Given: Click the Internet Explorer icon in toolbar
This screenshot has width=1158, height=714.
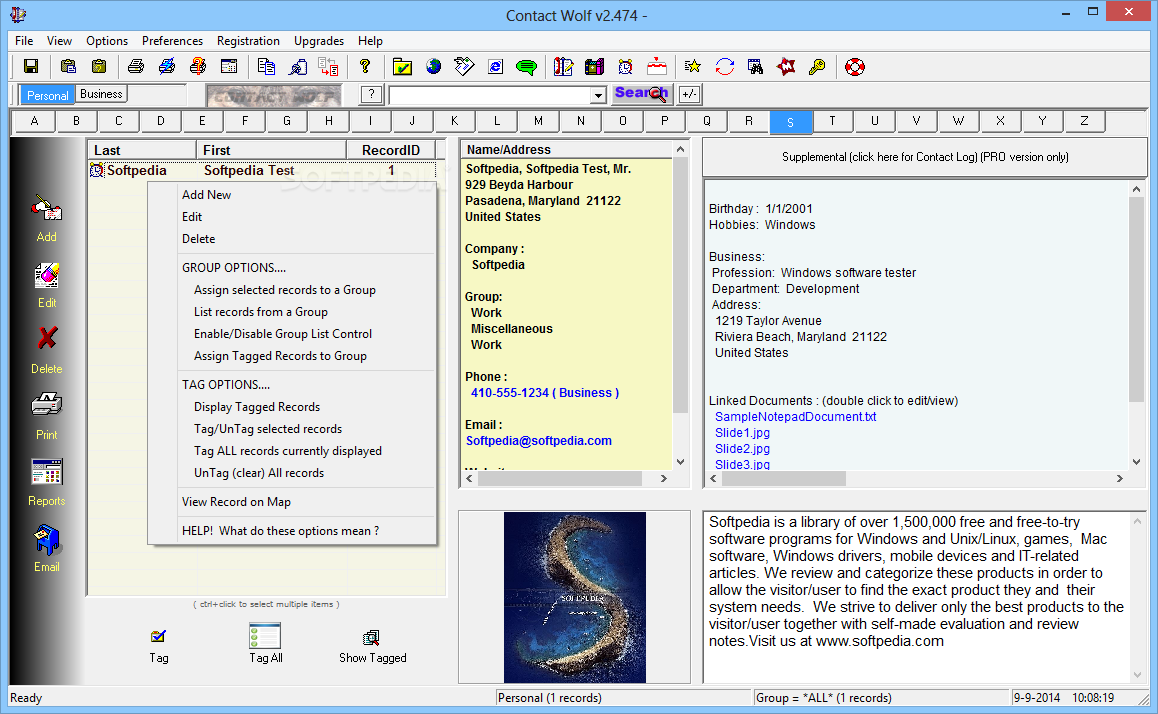Looking at the screenshot, I should 496,66.
